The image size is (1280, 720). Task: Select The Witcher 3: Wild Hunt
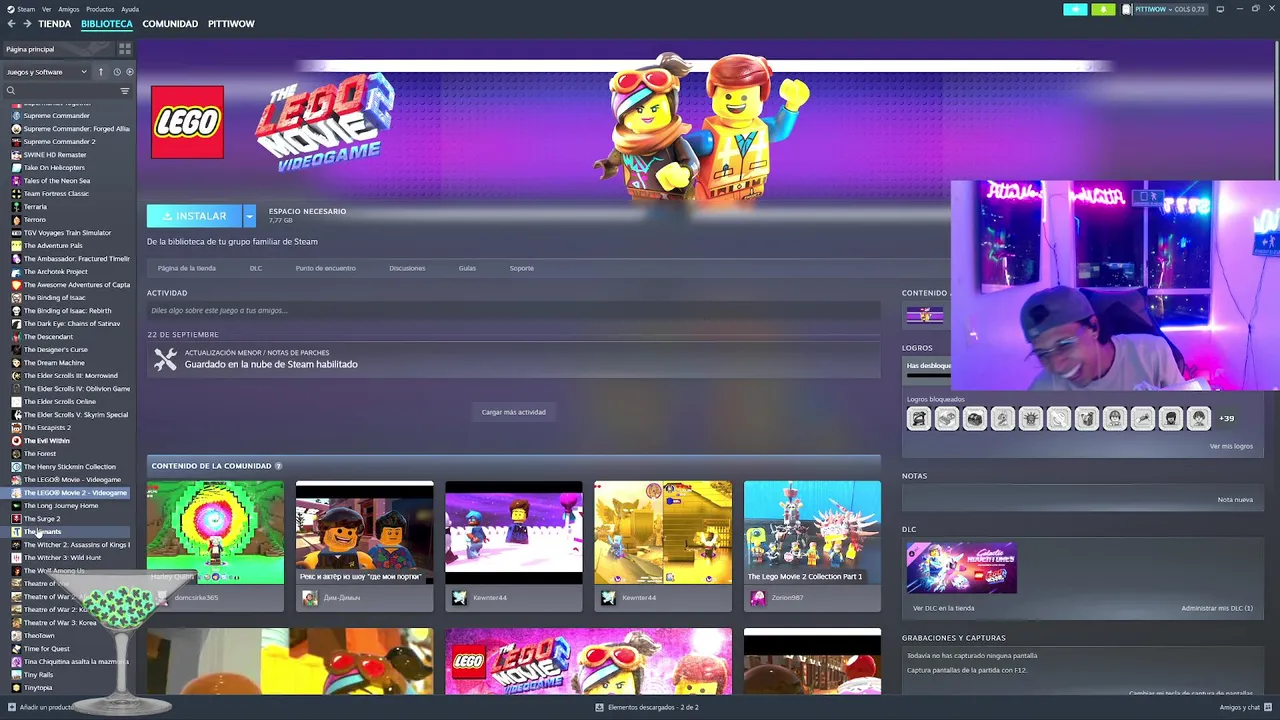click(62, 558)
